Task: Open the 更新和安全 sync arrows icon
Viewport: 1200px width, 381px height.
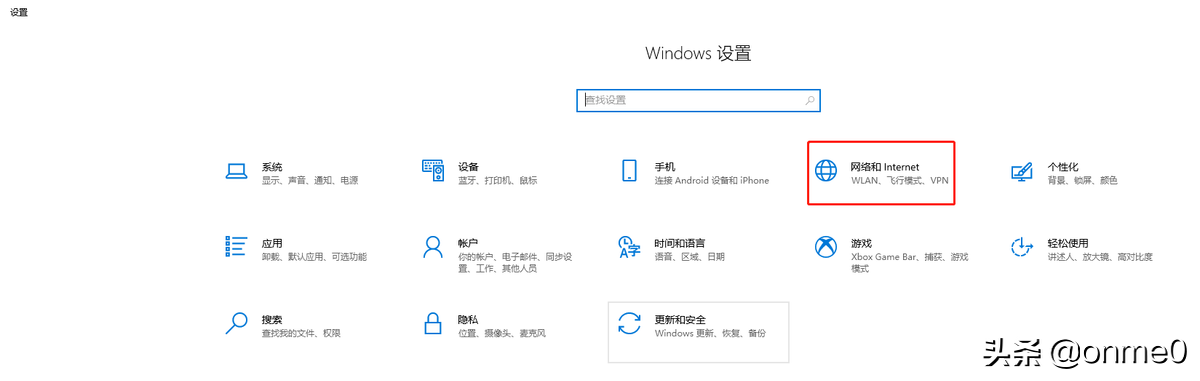Action: click(x=629, y=323)
